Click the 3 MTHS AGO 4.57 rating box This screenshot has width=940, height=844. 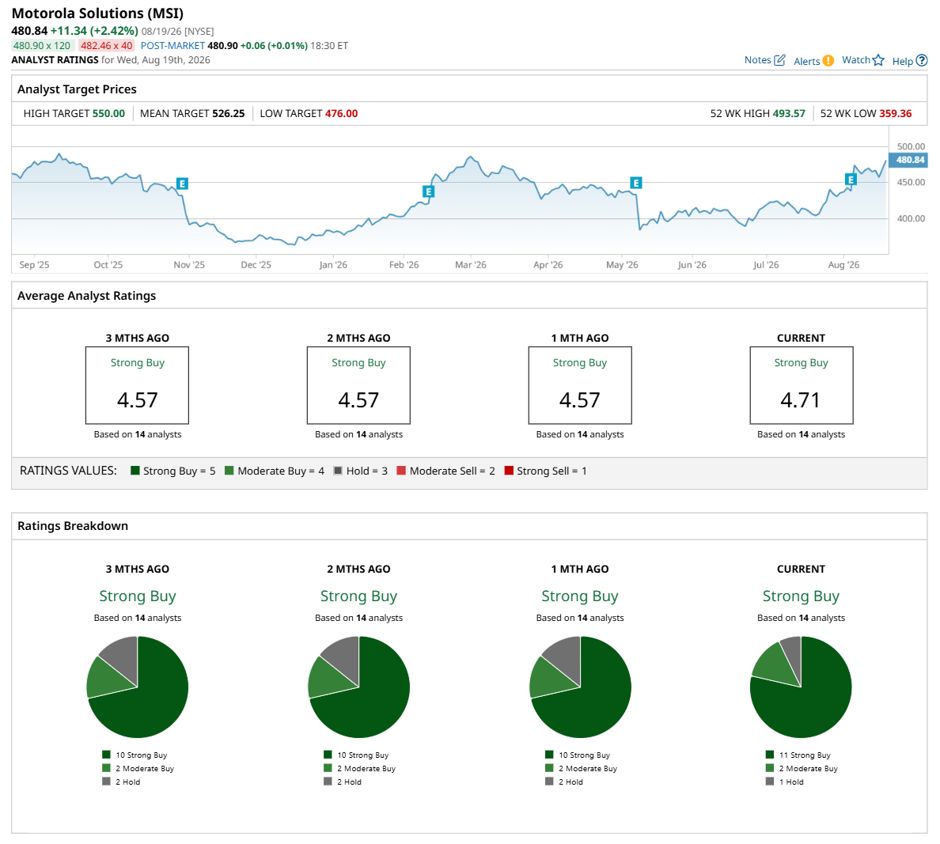(137, 385)
